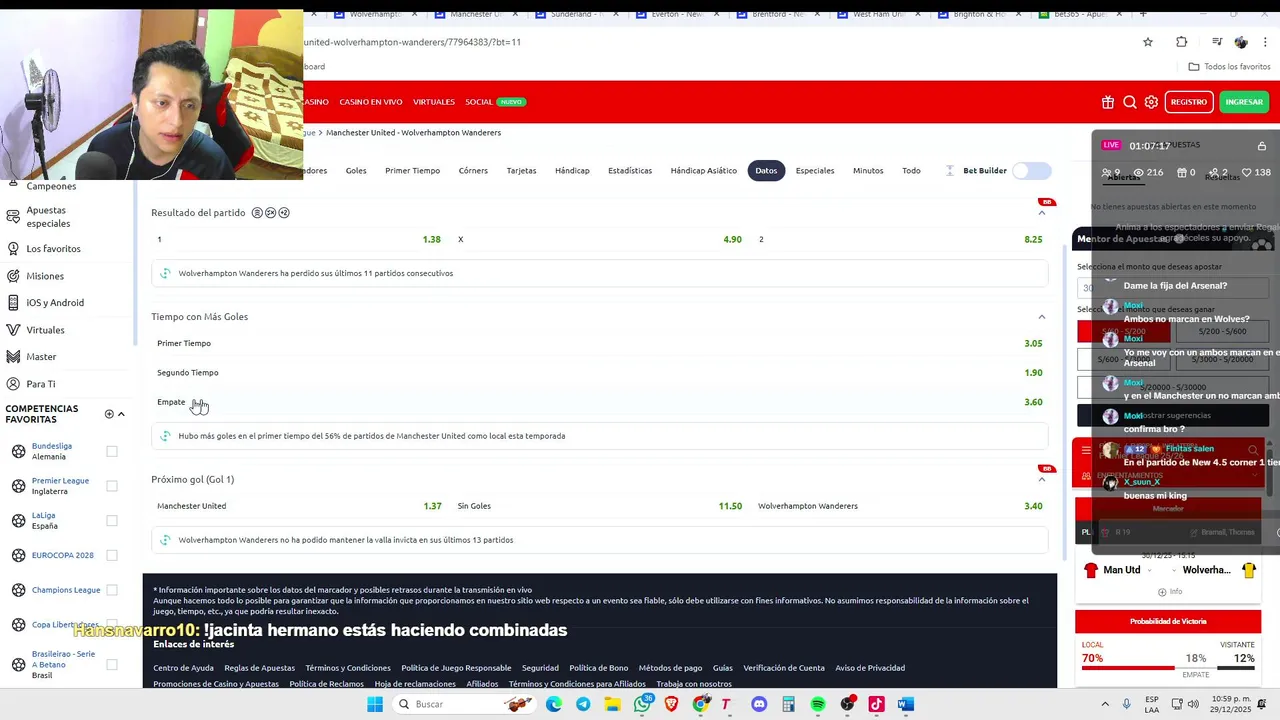1280x720 pixels.
Task: Open File Explorer from the taskbar
Action: tap(612, 704)
